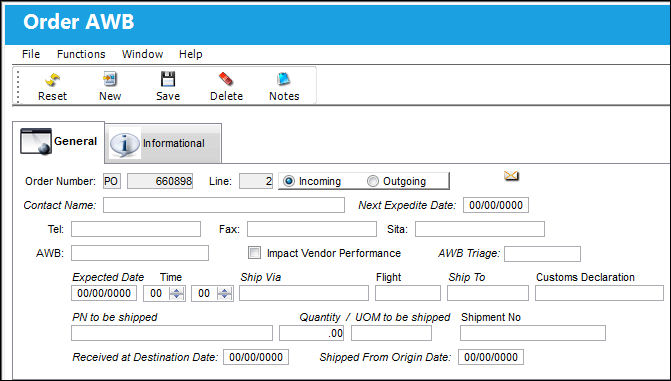Click the General tab window icon
The image size is (671, 381).
point(36,141)
